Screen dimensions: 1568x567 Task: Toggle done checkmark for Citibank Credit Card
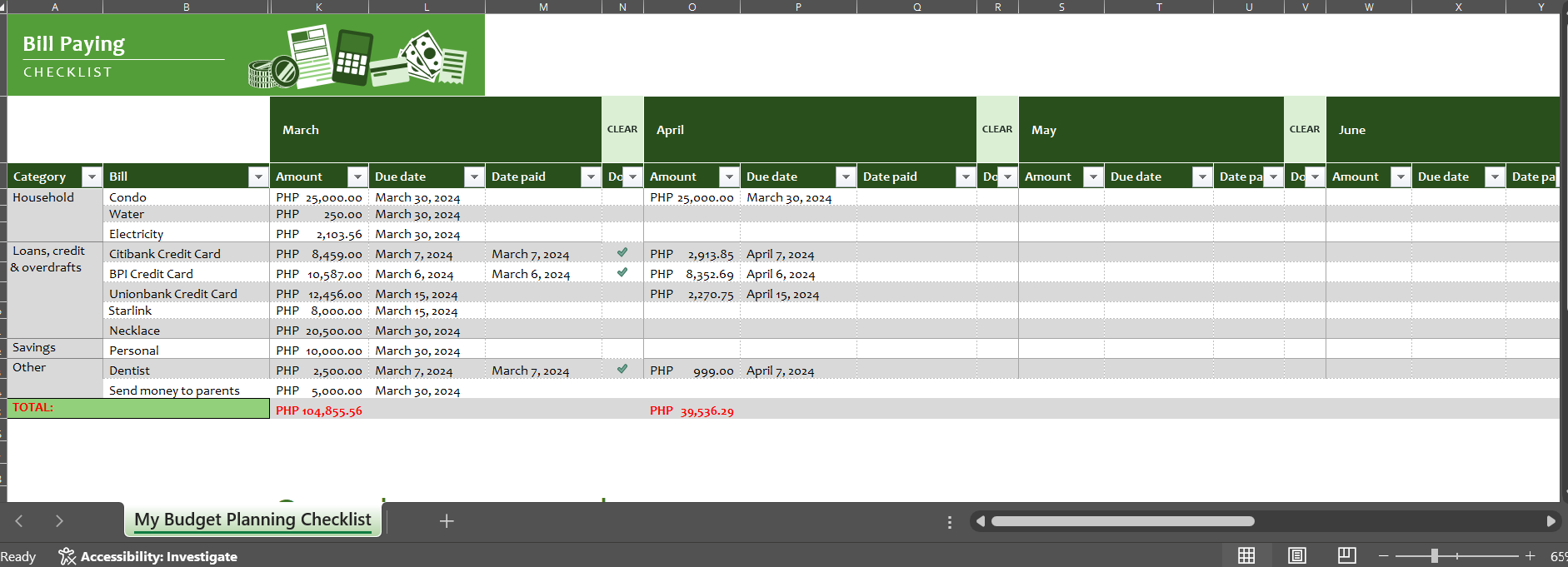pyautogui.click(x=622, y=252)
